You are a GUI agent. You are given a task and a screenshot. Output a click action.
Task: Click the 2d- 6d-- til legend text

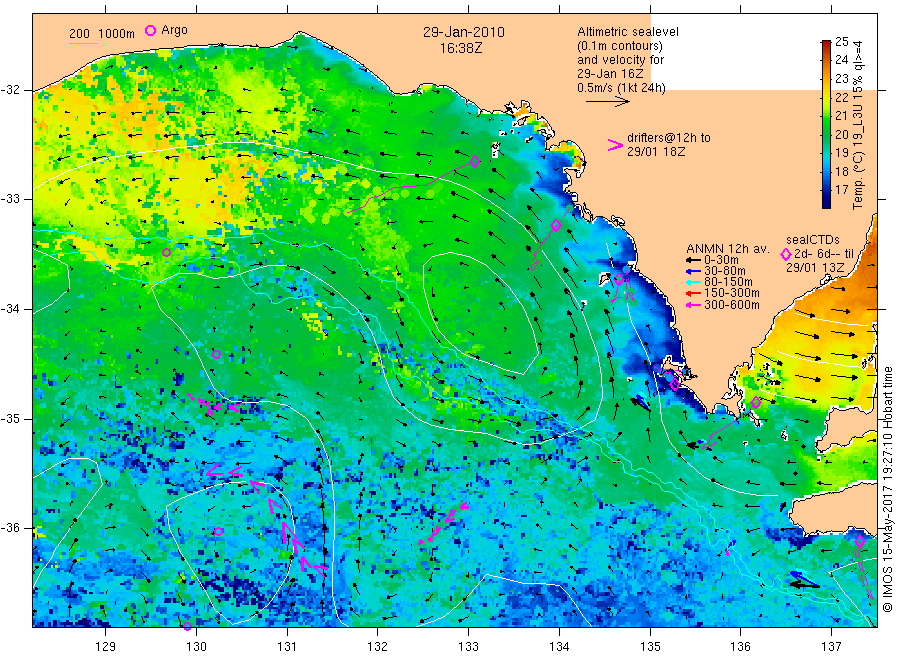pos(824,254)
